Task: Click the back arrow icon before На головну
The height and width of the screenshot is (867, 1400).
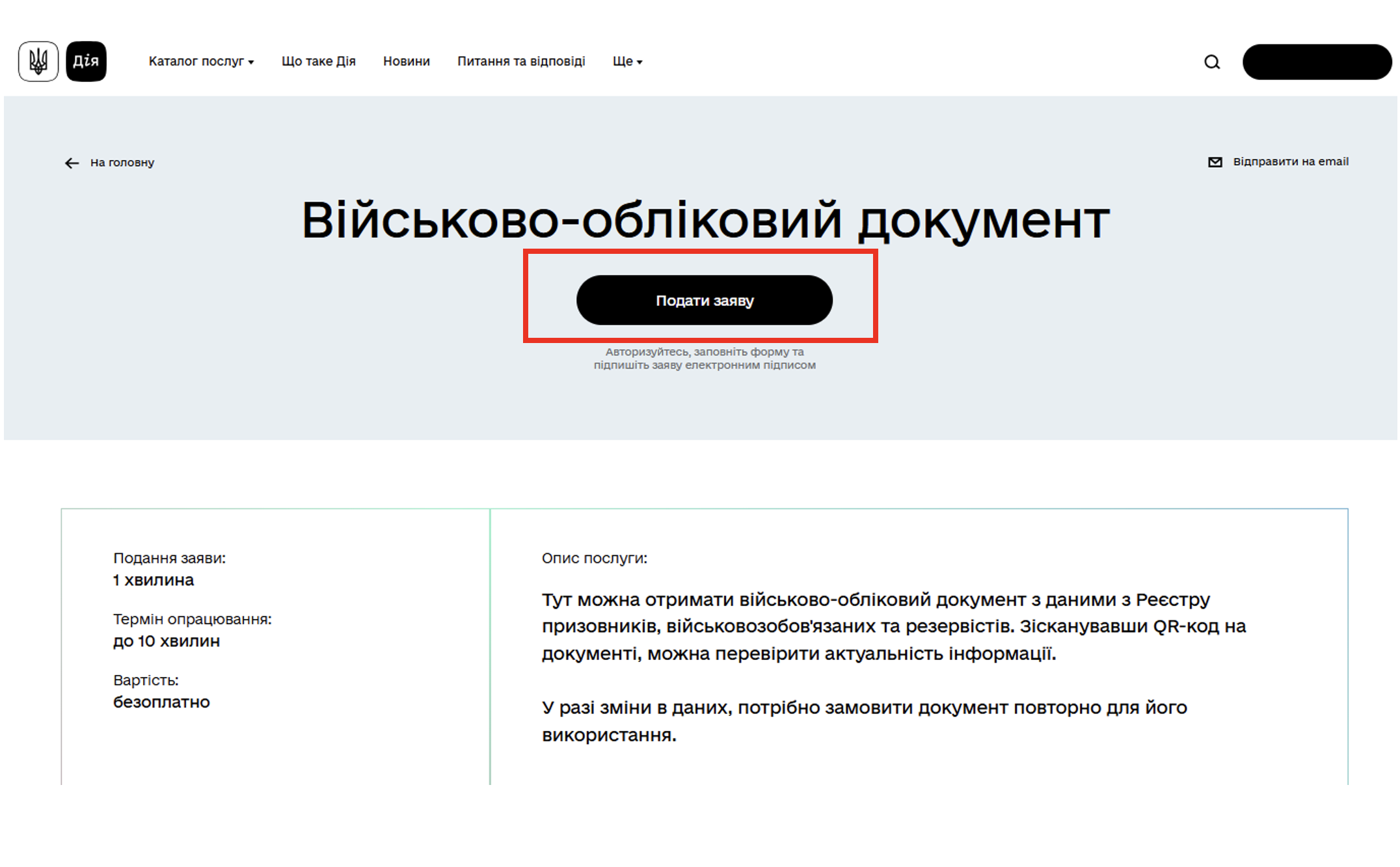Action: (72, 163)
